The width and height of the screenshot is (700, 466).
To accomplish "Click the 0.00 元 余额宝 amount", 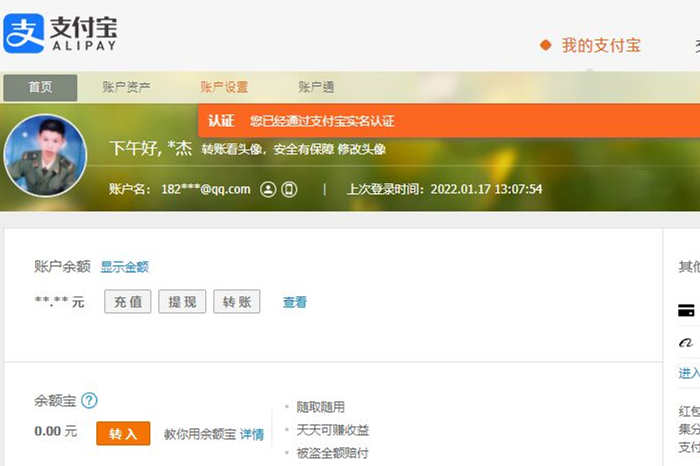I will coord(56,432).
